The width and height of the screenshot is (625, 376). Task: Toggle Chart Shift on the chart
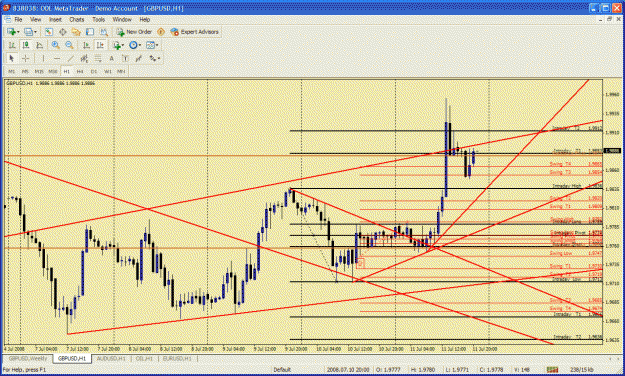coord(100,45)
